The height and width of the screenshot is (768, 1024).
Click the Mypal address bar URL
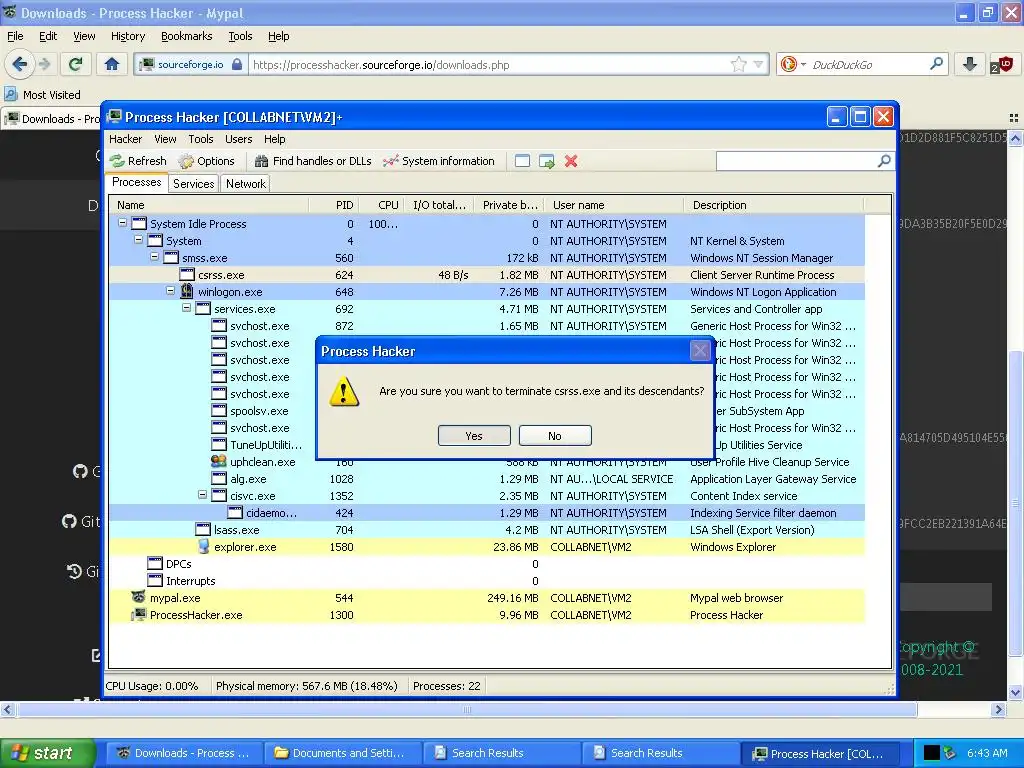pos(381,65)
